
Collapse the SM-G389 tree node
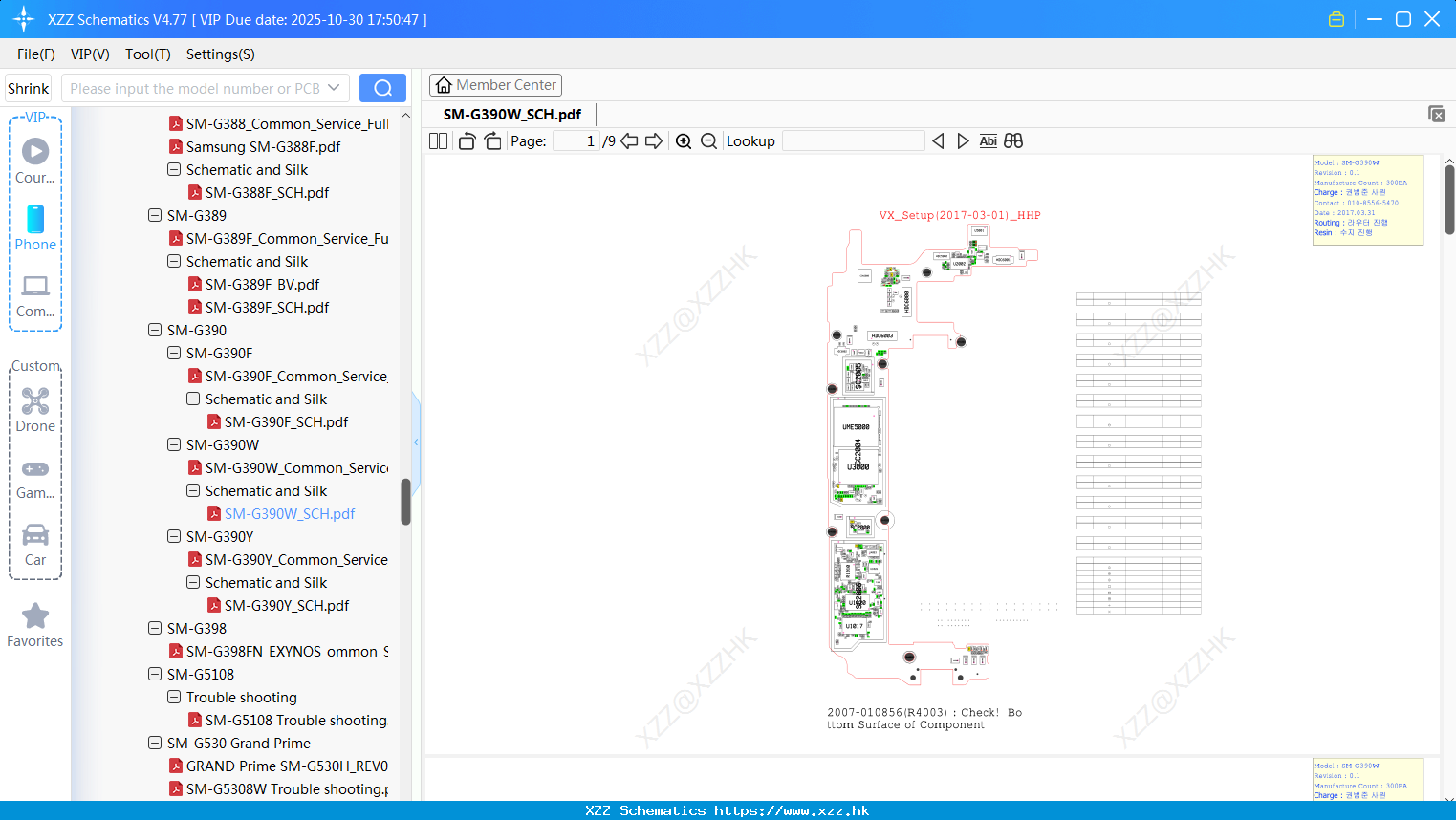point(155,215)
